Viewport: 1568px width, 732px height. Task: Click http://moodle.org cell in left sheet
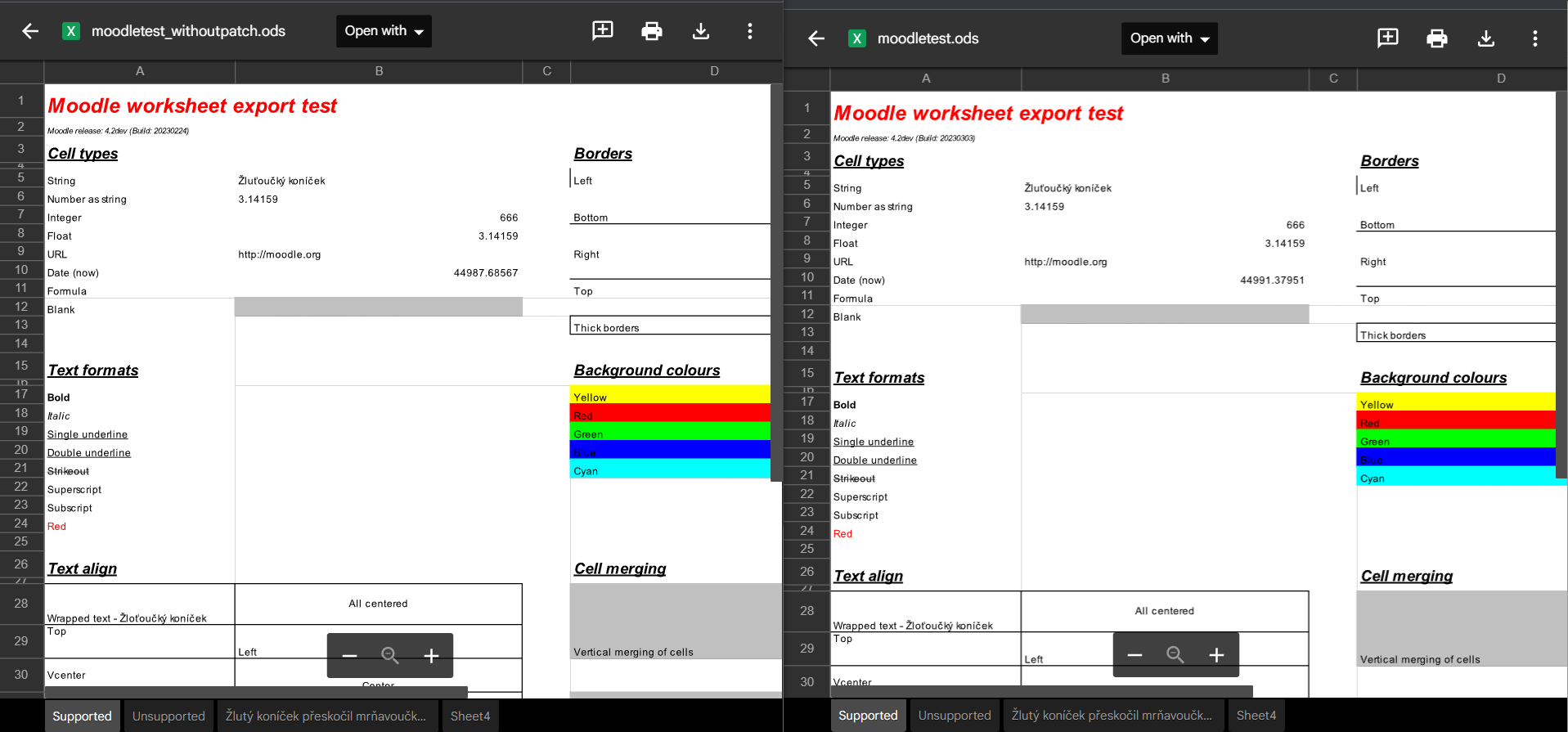tap(280, 254)
